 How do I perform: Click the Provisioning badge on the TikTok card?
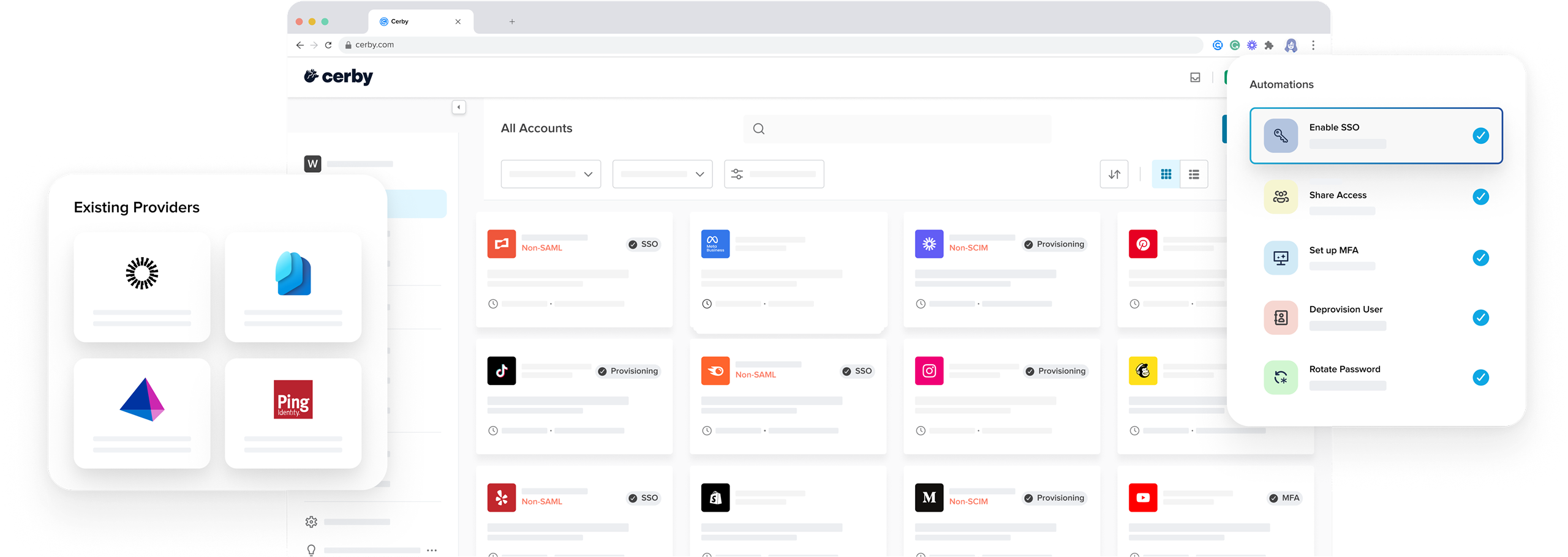click(x=628, y=371)
